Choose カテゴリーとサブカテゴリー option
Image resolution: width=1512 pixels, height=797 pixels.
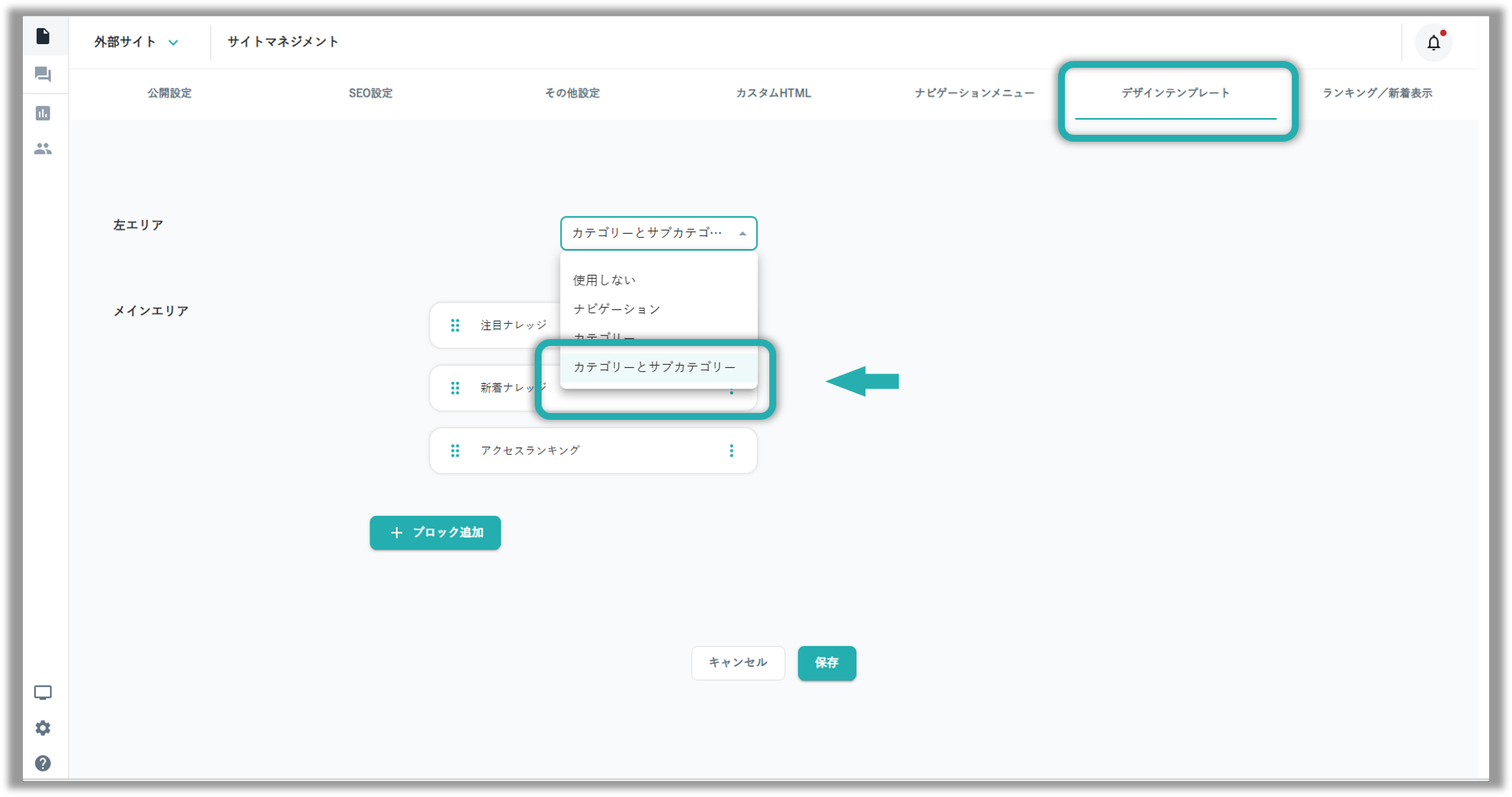coord(659,366)
